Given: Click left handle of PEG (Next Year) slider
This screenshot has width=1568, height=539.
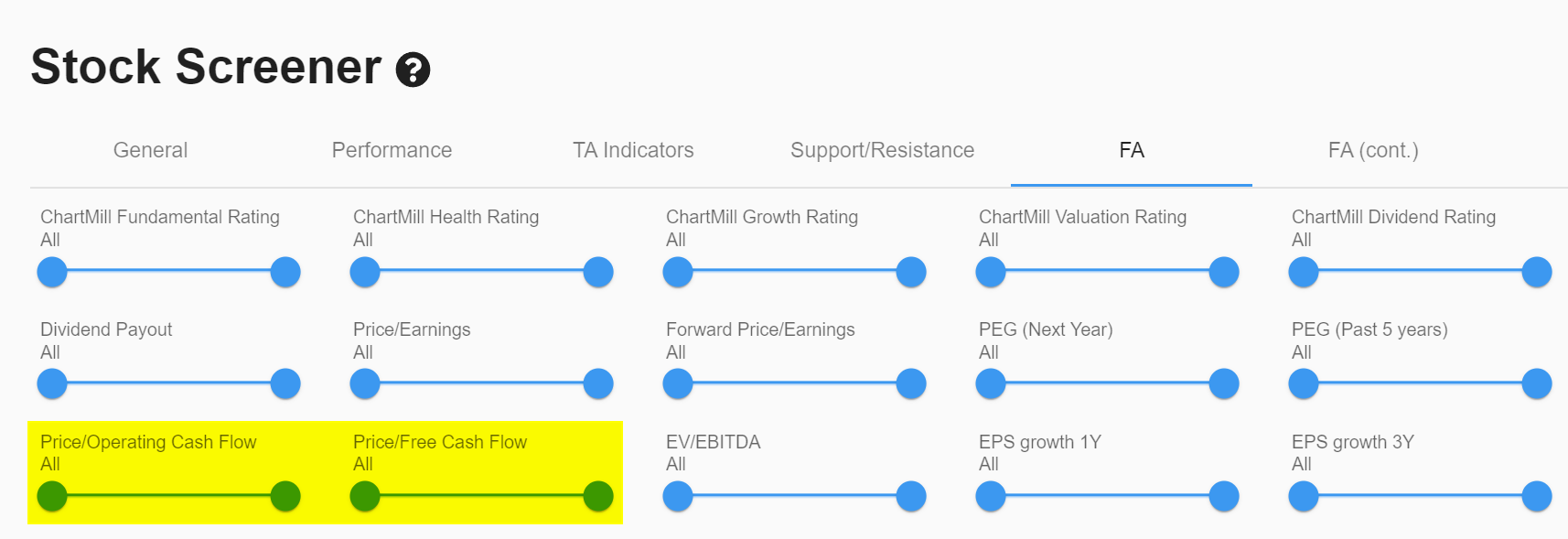Looking at the screenshot, I should click(x=991, y=384).
